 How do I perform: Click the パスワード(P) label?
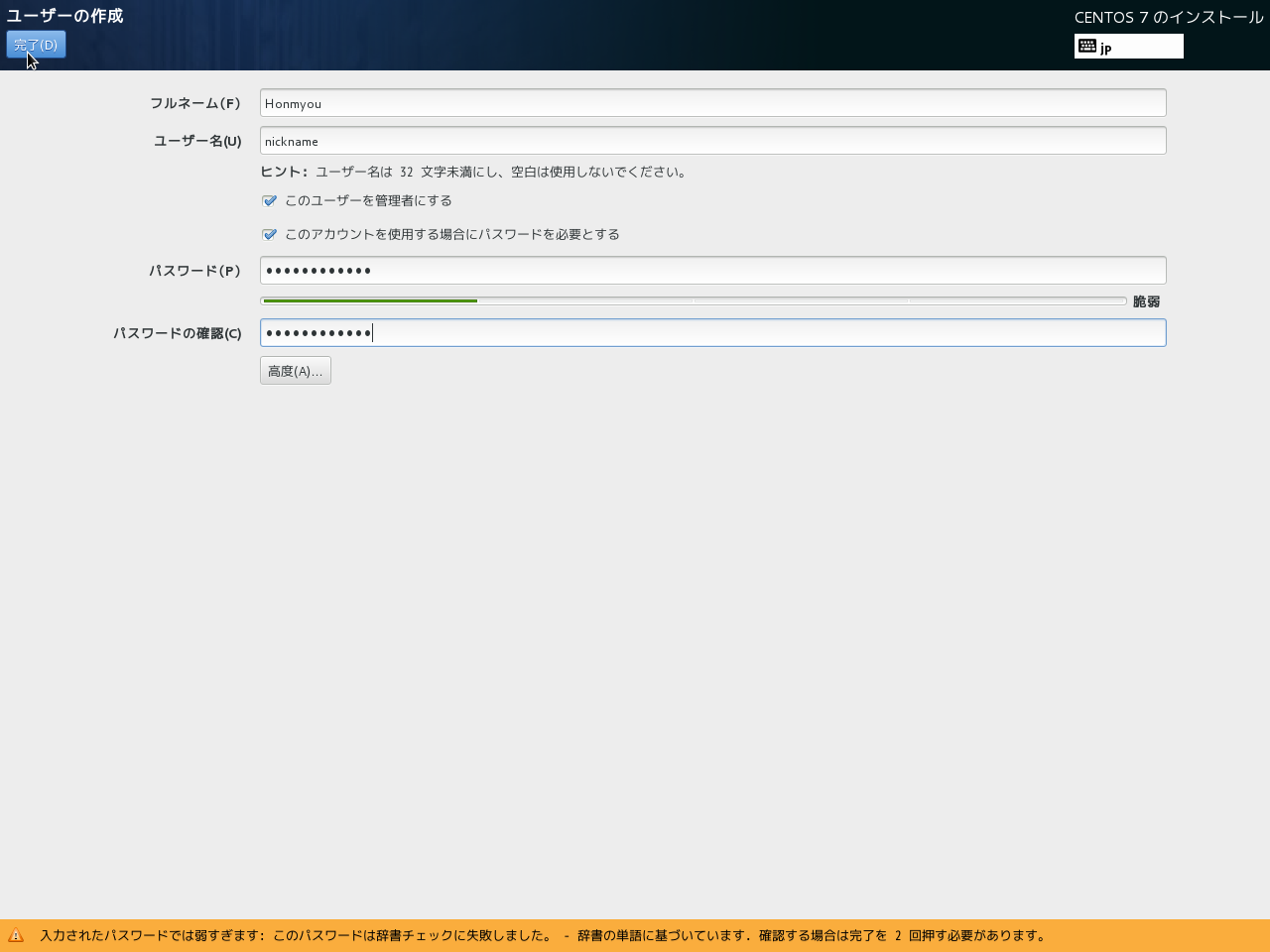(195, 271)
